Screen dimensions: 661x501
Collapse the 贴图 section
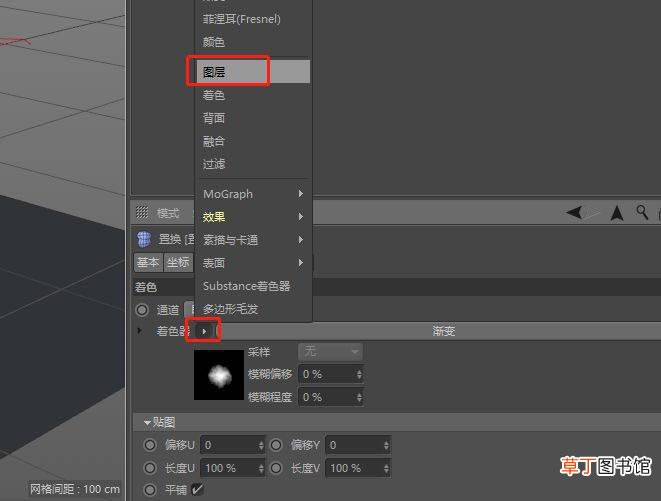[x=147, y=422]
